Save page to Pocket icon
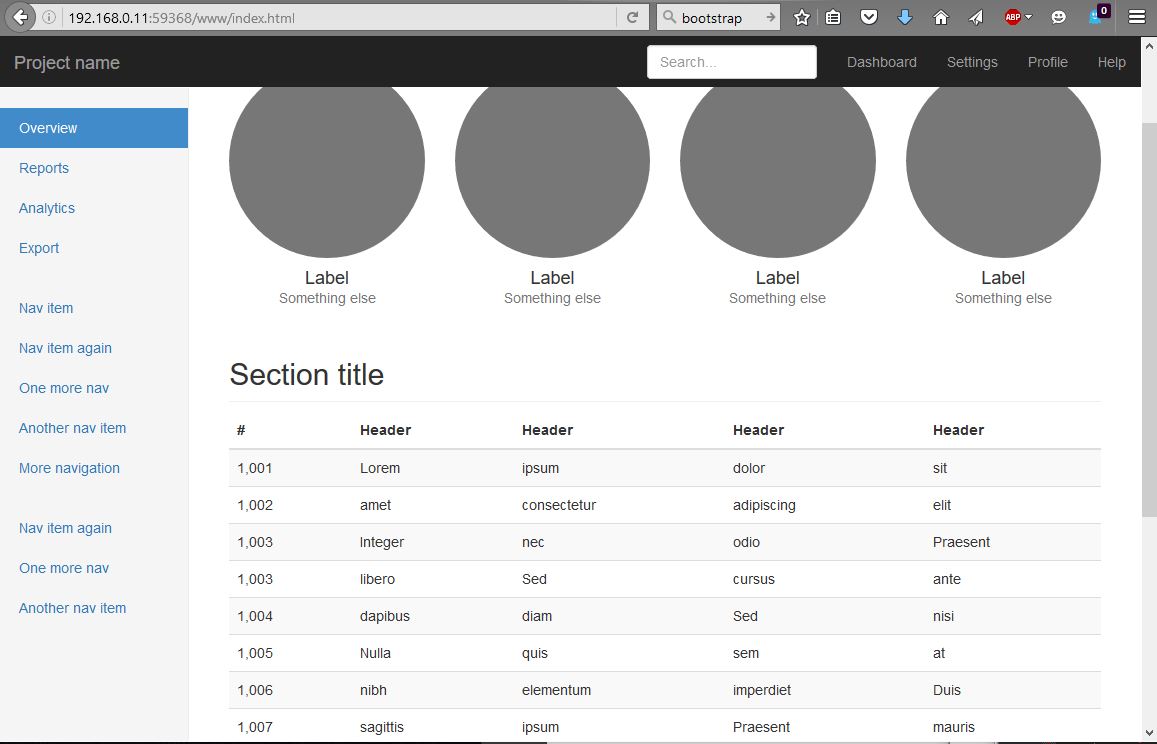 pos(869,17)
